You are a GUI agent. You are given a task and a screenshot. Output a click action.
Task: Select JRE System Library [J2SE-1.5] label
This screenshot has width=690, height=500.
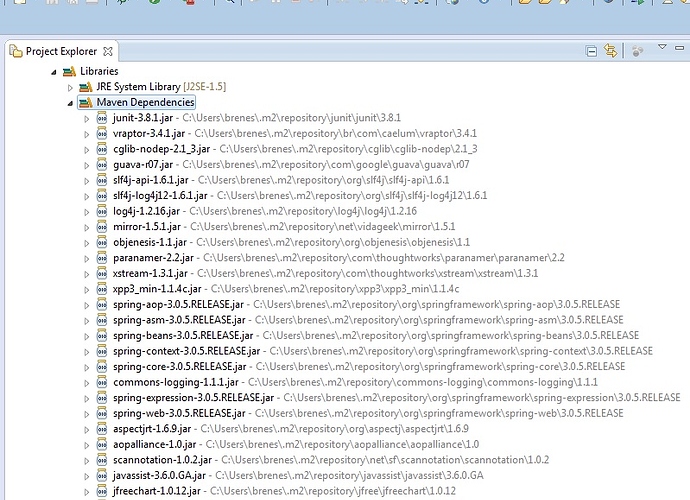click(x=161, y=87)
